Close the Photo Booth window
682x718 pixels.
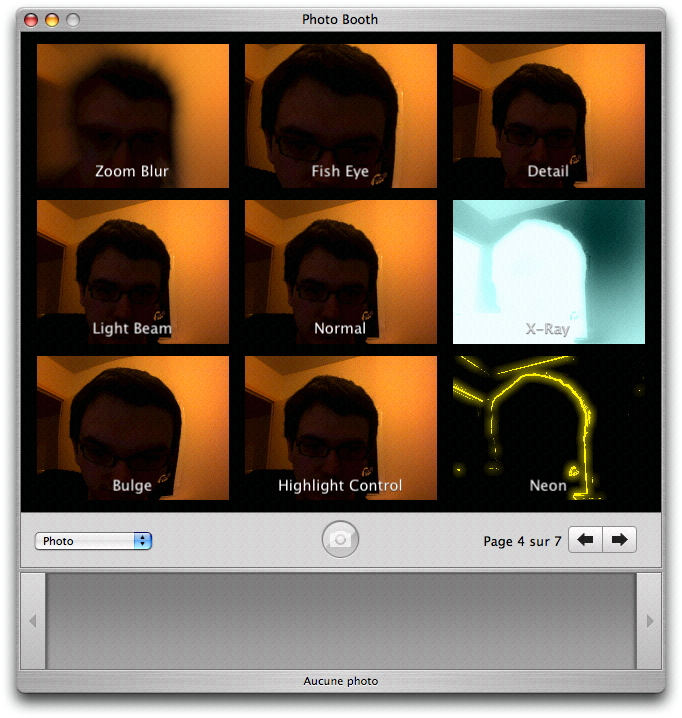point(31,20)
